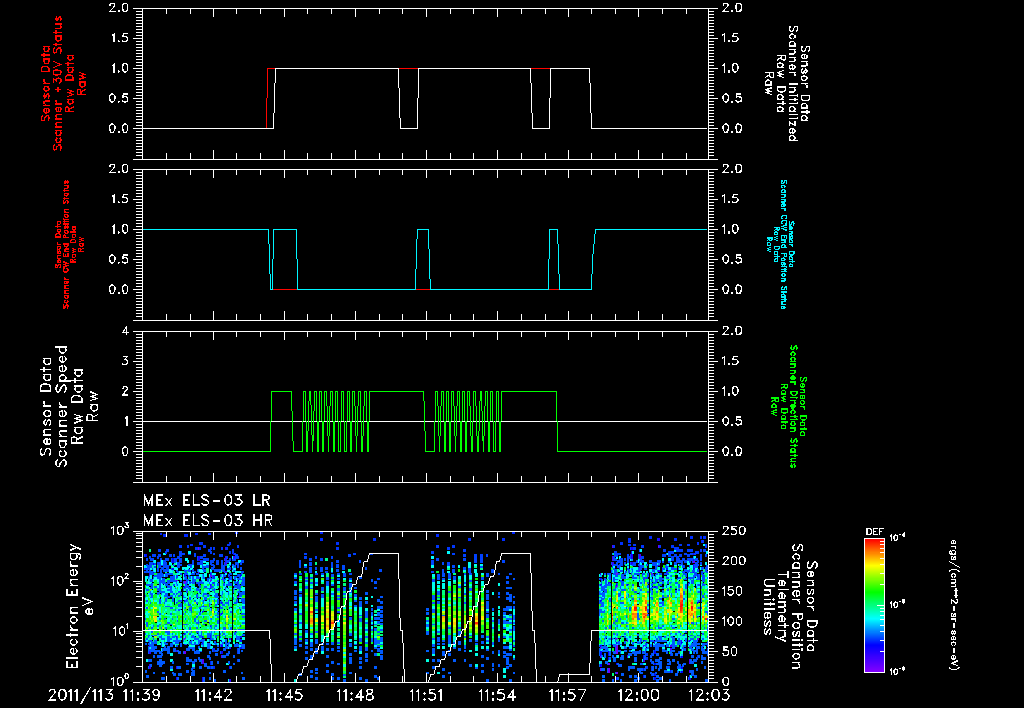
Task: Click the "3" tick on Scanner Speed axis
Action: click(x=125, y=361)
